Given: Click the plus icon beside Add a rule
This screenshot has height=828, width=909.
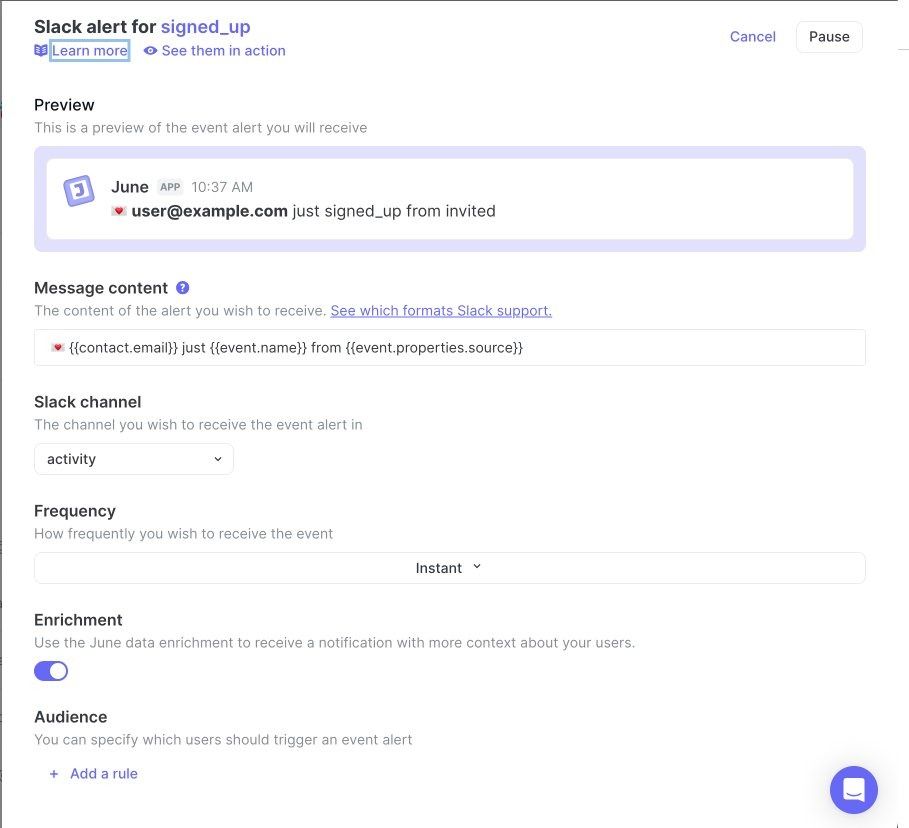Looking at the screenshot, I should point(54,774).
